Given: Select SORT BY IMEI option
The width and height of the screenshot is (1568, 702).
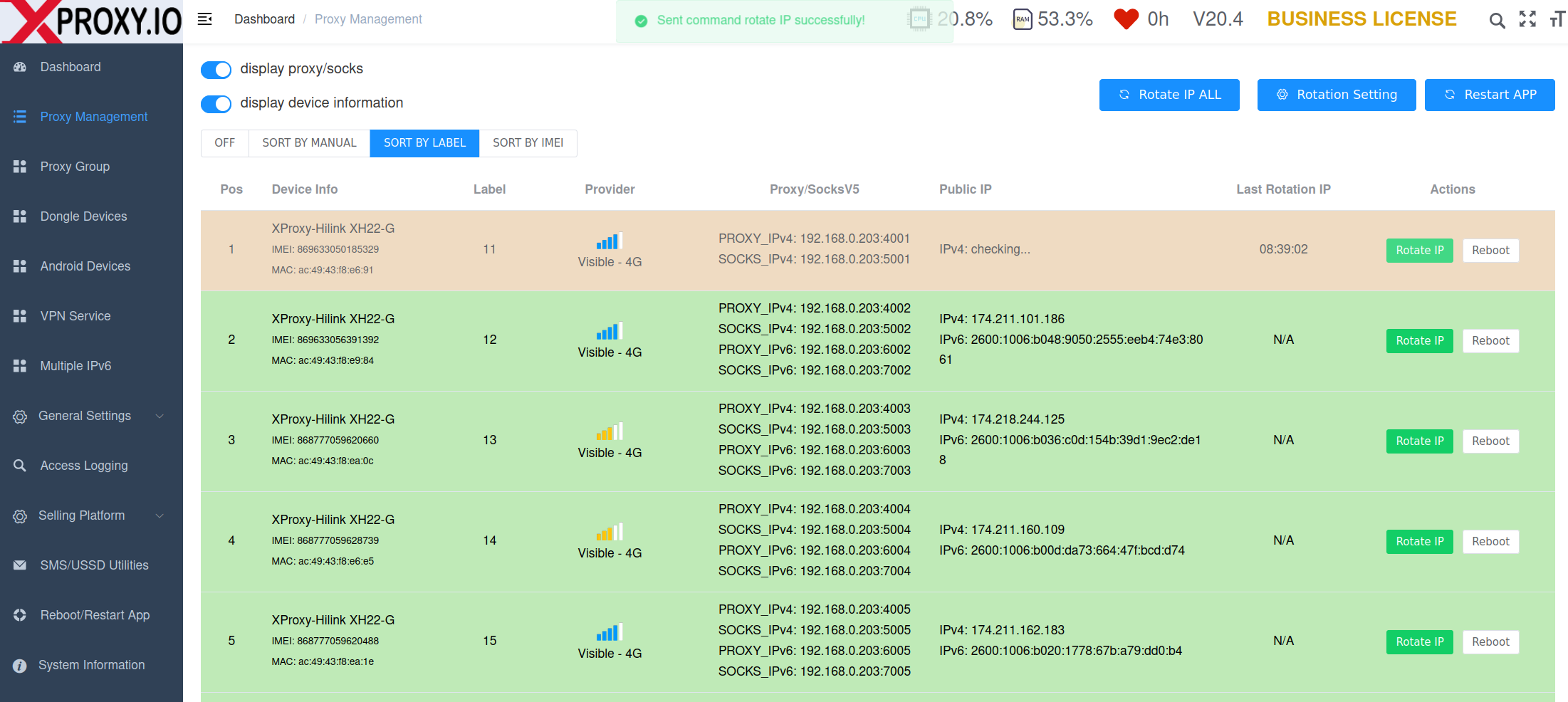Looking at the screenshot, I should point(528,143).
